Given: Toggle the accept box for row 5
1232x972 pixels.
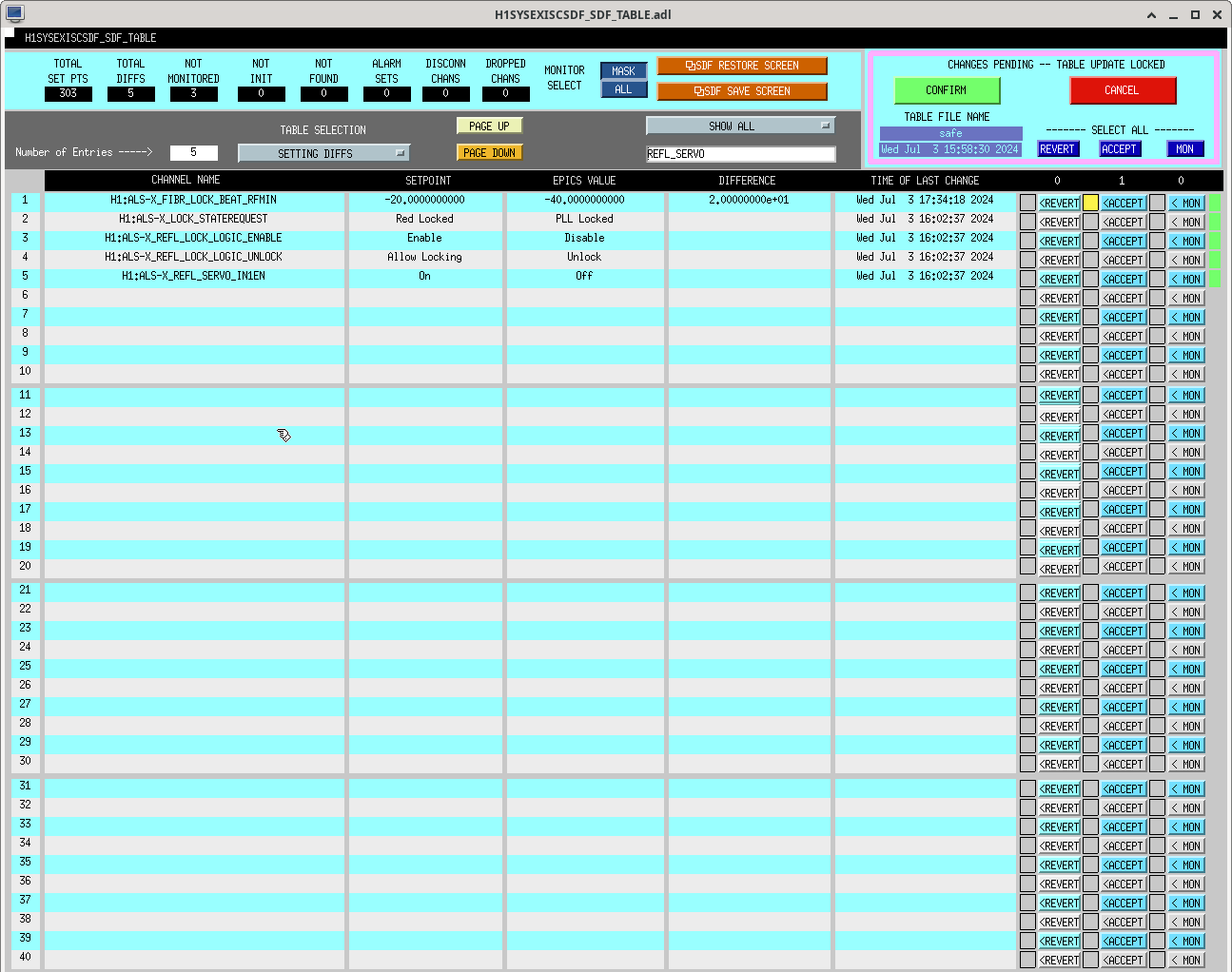Looking at the screenshot, I should pos(1090,279).
